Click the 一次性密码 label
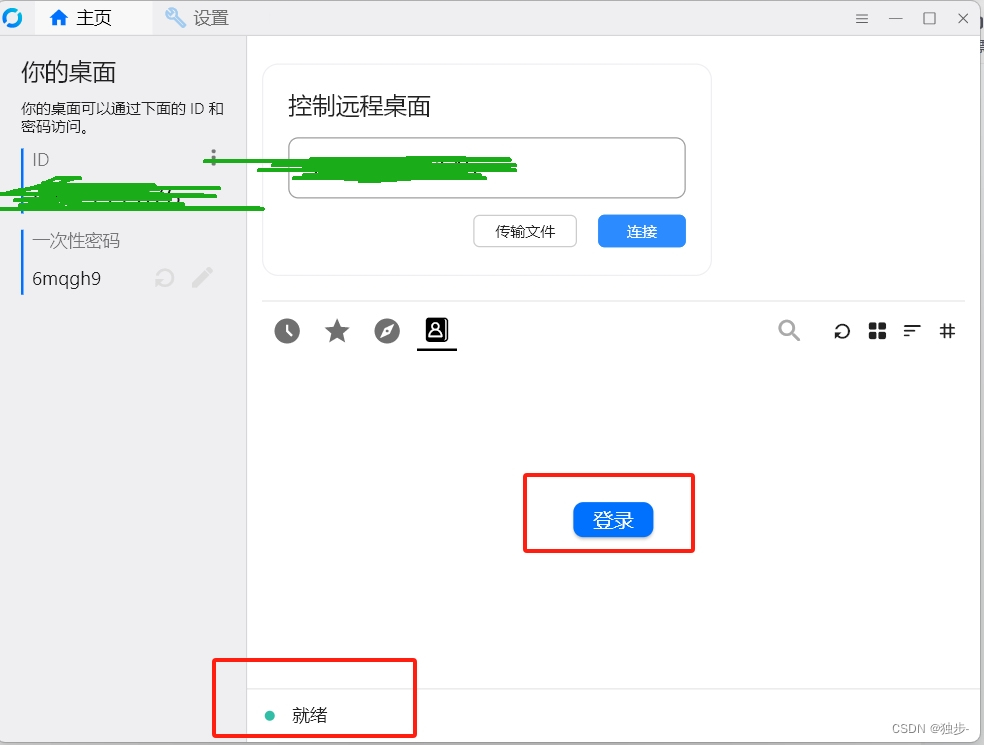The height and width of the screenshot is (745, 984). click(x=76, y=240)
